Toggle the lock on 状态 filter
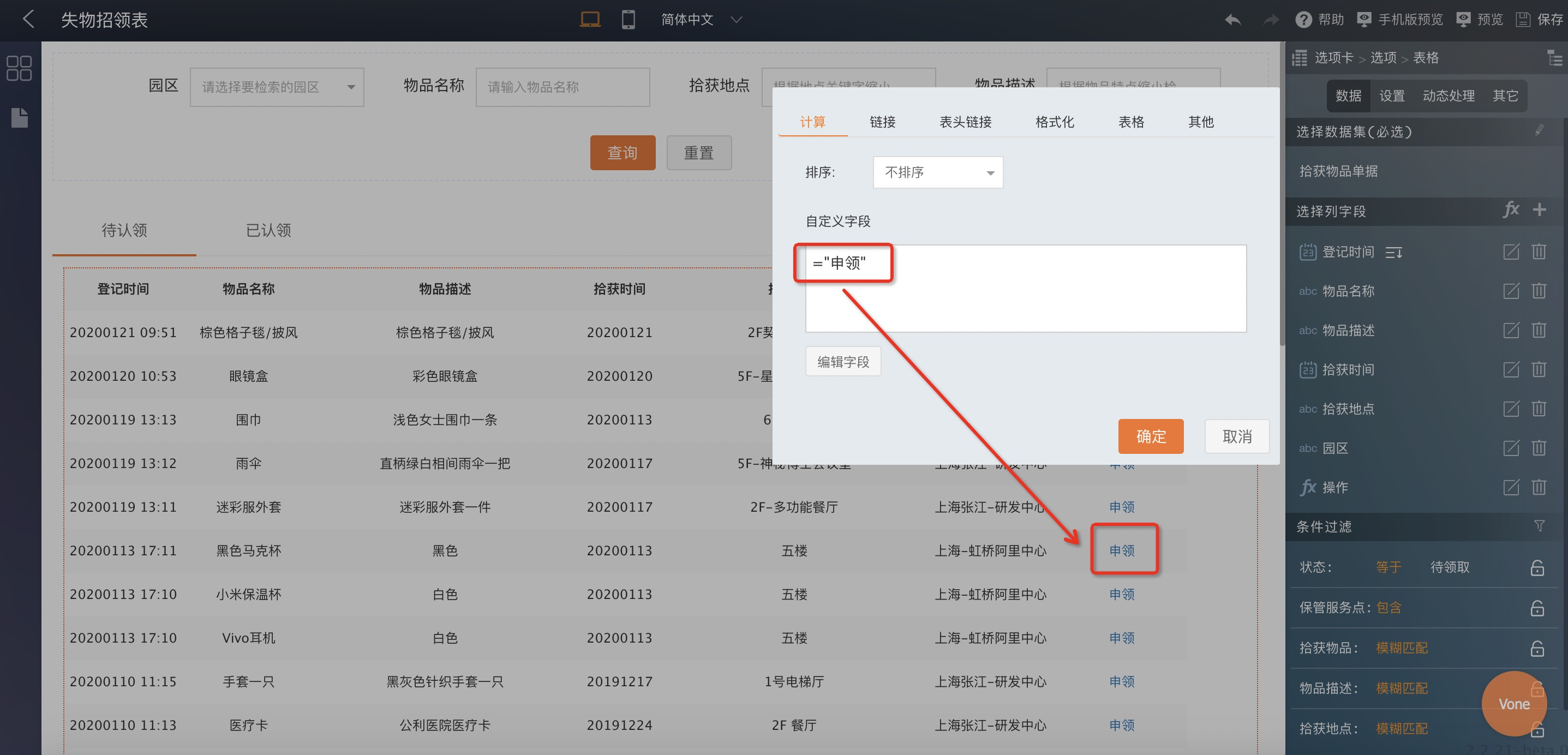The image size is (1568, 755). (x=1537, y=567)
